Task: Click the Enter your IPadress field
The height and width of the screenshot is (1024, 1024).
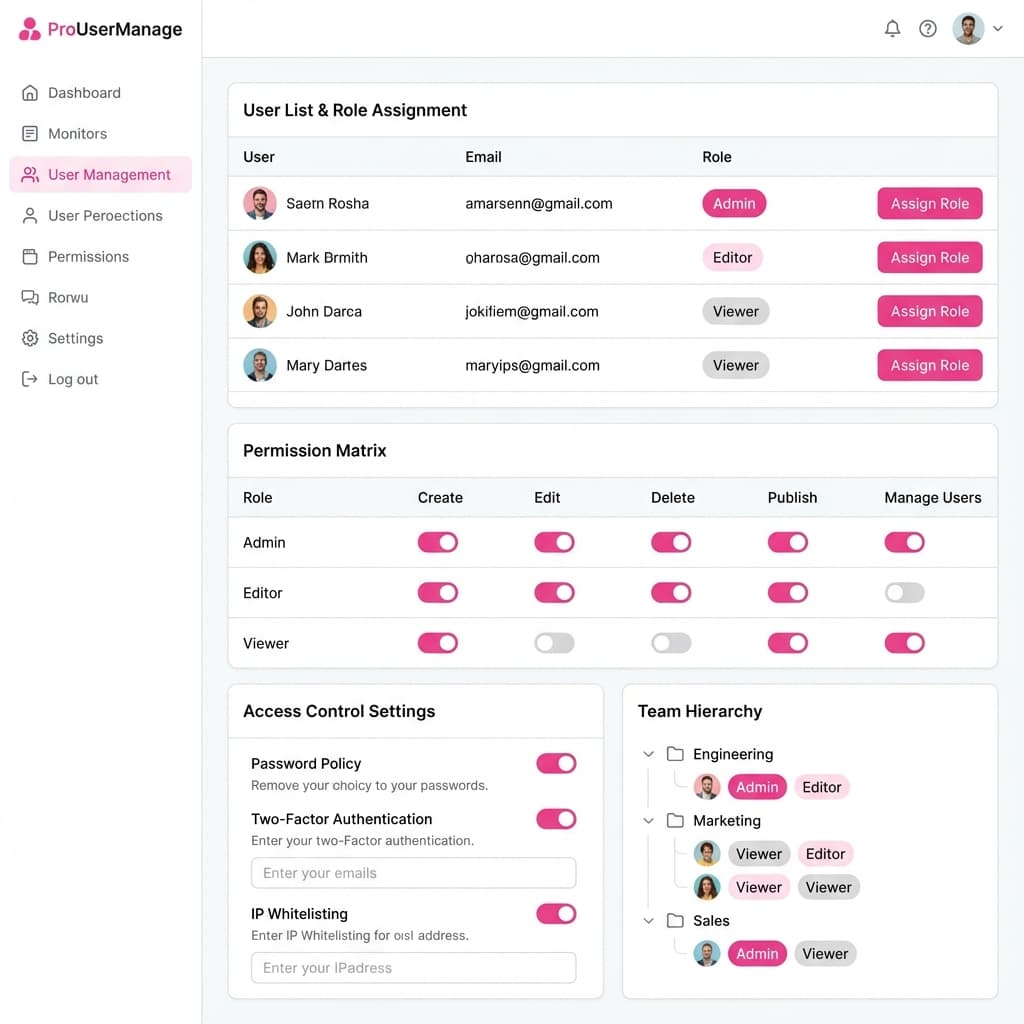Action: 413,968
